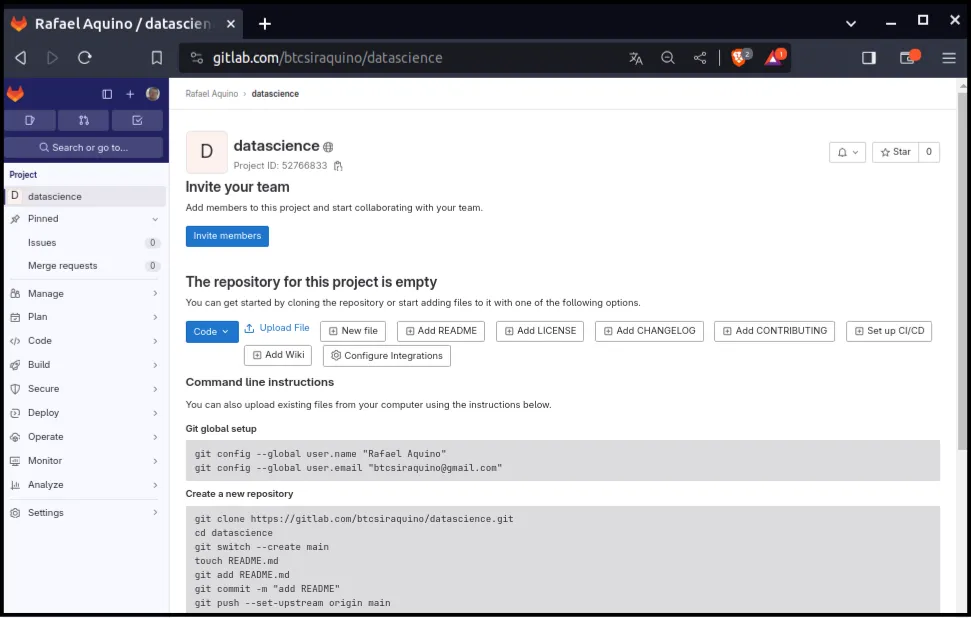Expand the Operate menu

(x=85, y=437)
